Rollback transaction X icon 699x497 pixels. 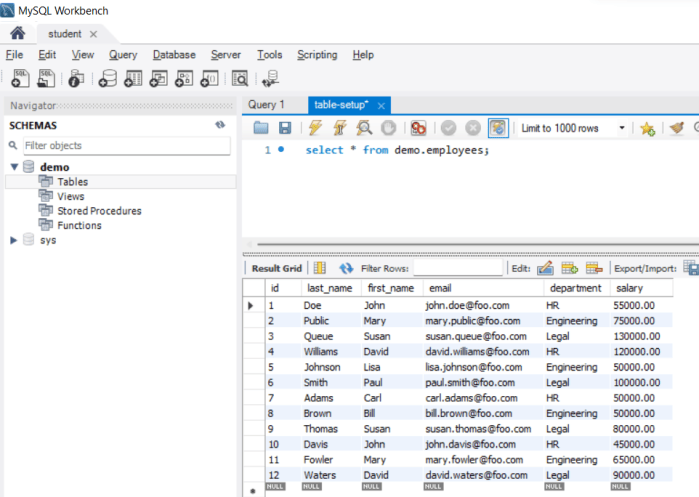click(473, 128)
